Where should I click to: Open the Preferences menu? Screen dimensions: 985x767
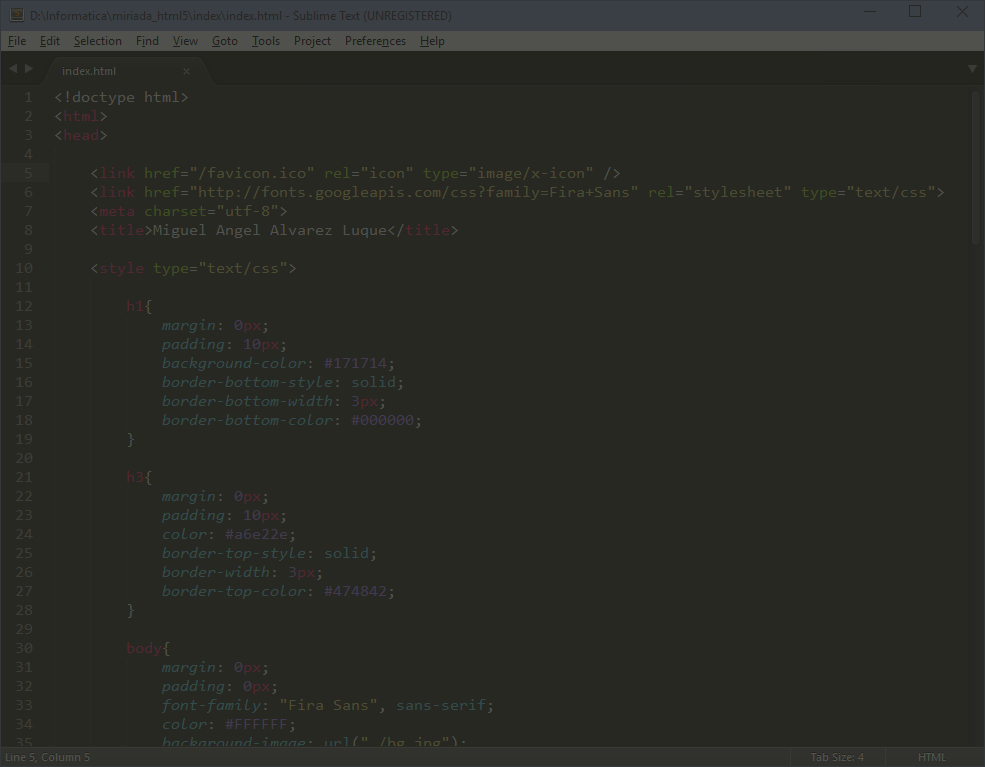tap(375, 41)
